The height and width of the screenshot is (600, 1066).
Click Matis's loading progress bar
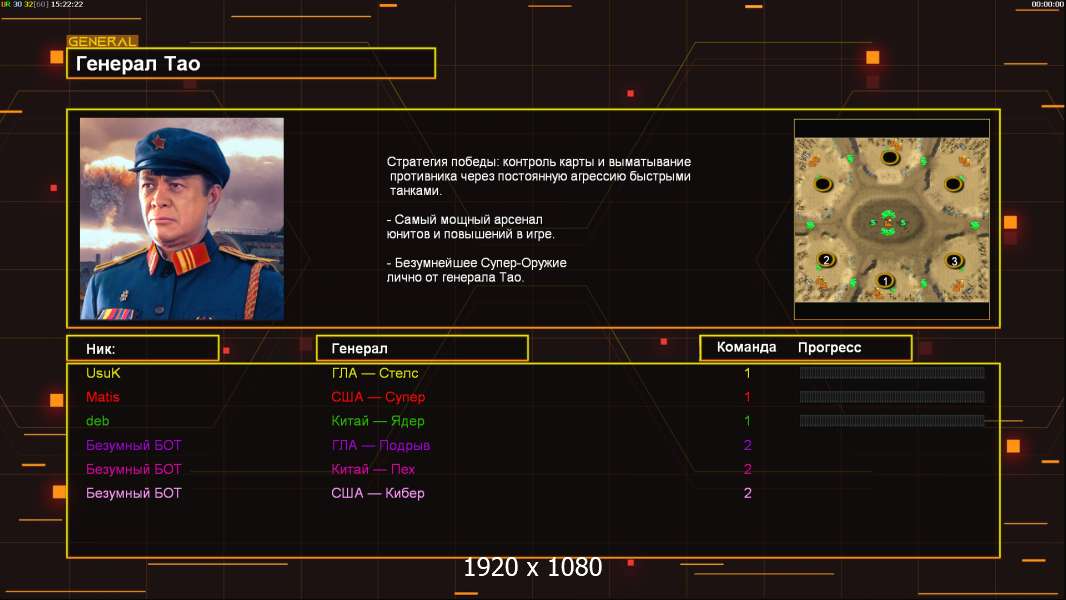892,397
